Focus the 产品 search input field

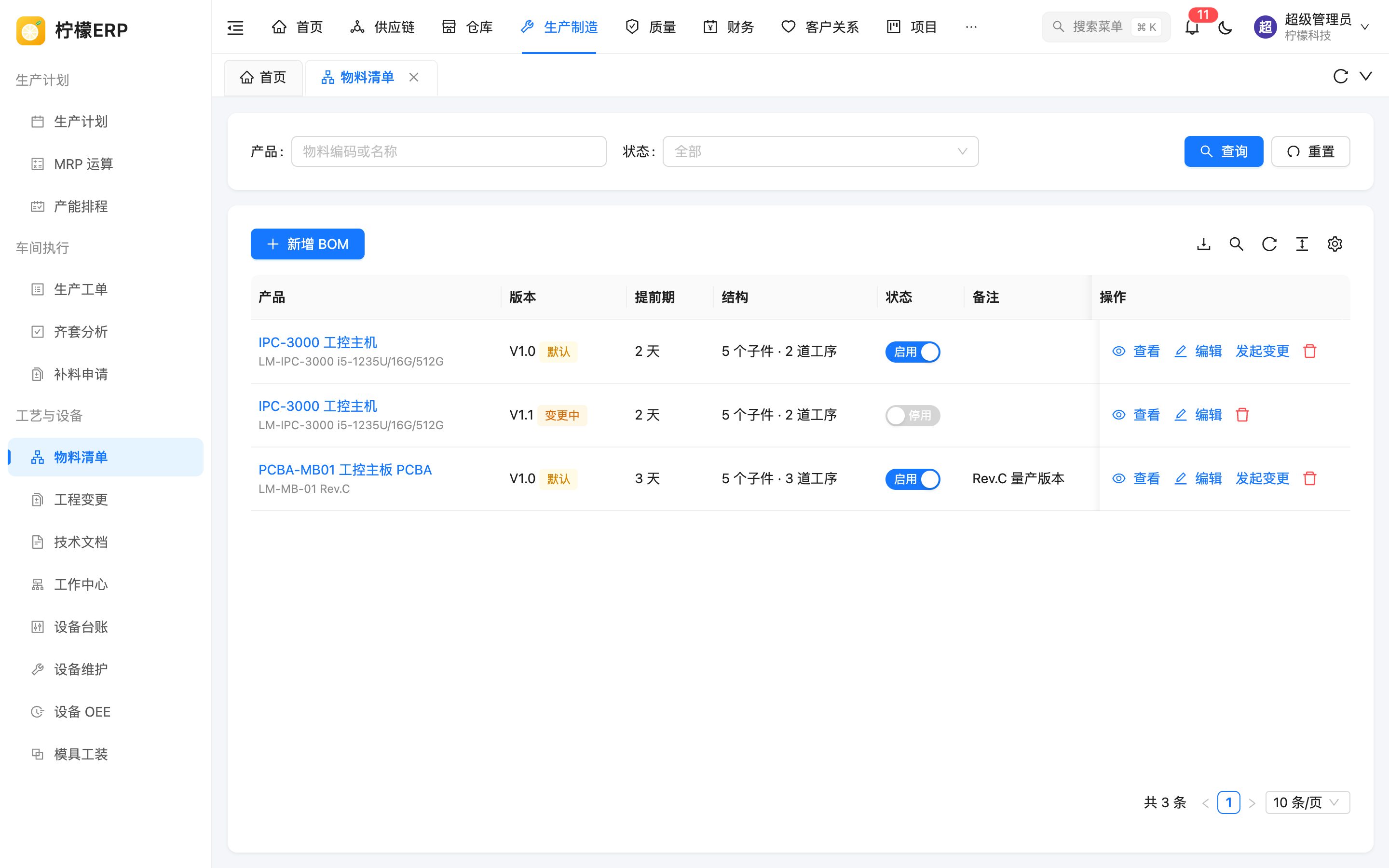point(449,151)
